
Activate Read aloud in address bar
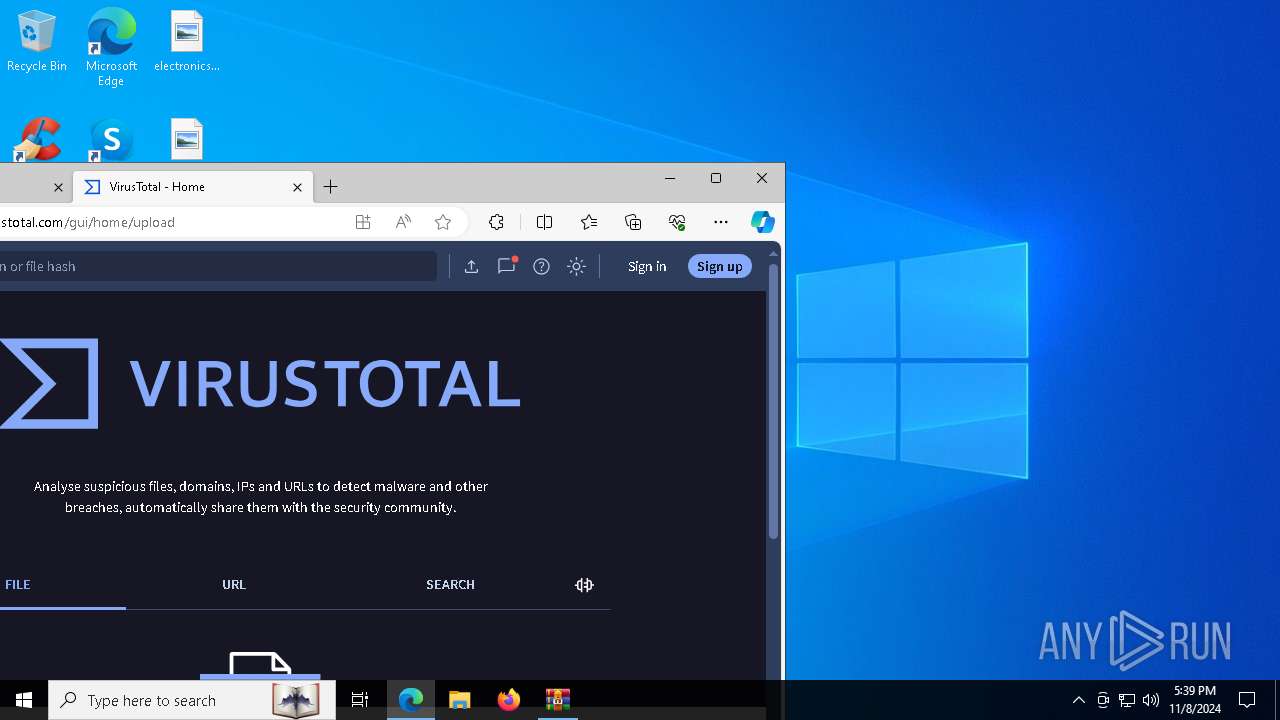point(403,222)
